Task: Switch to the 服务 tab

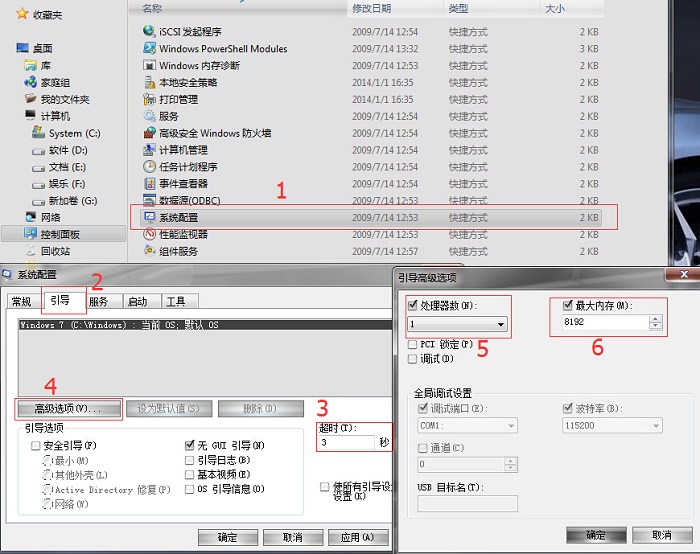Action: click(x=98, y=301)
